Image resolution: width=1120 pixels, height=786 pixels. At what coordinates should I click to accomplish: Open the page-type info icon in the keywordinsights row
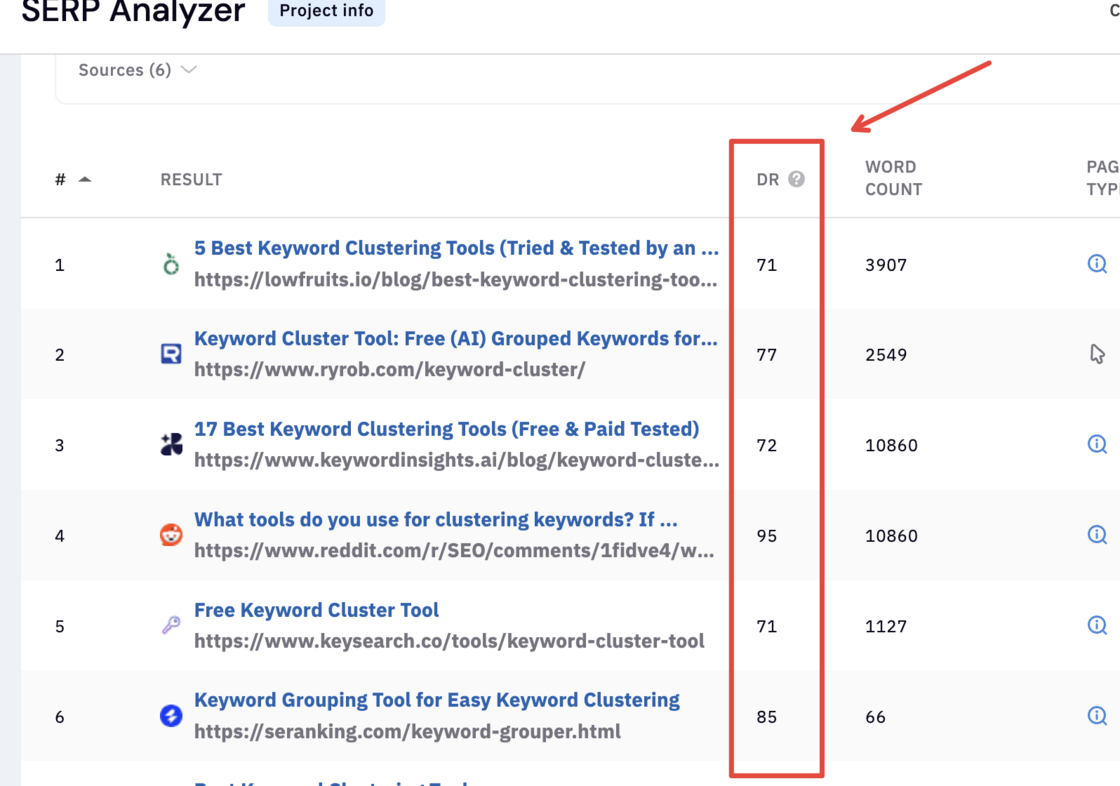(x=1097, y=444)
